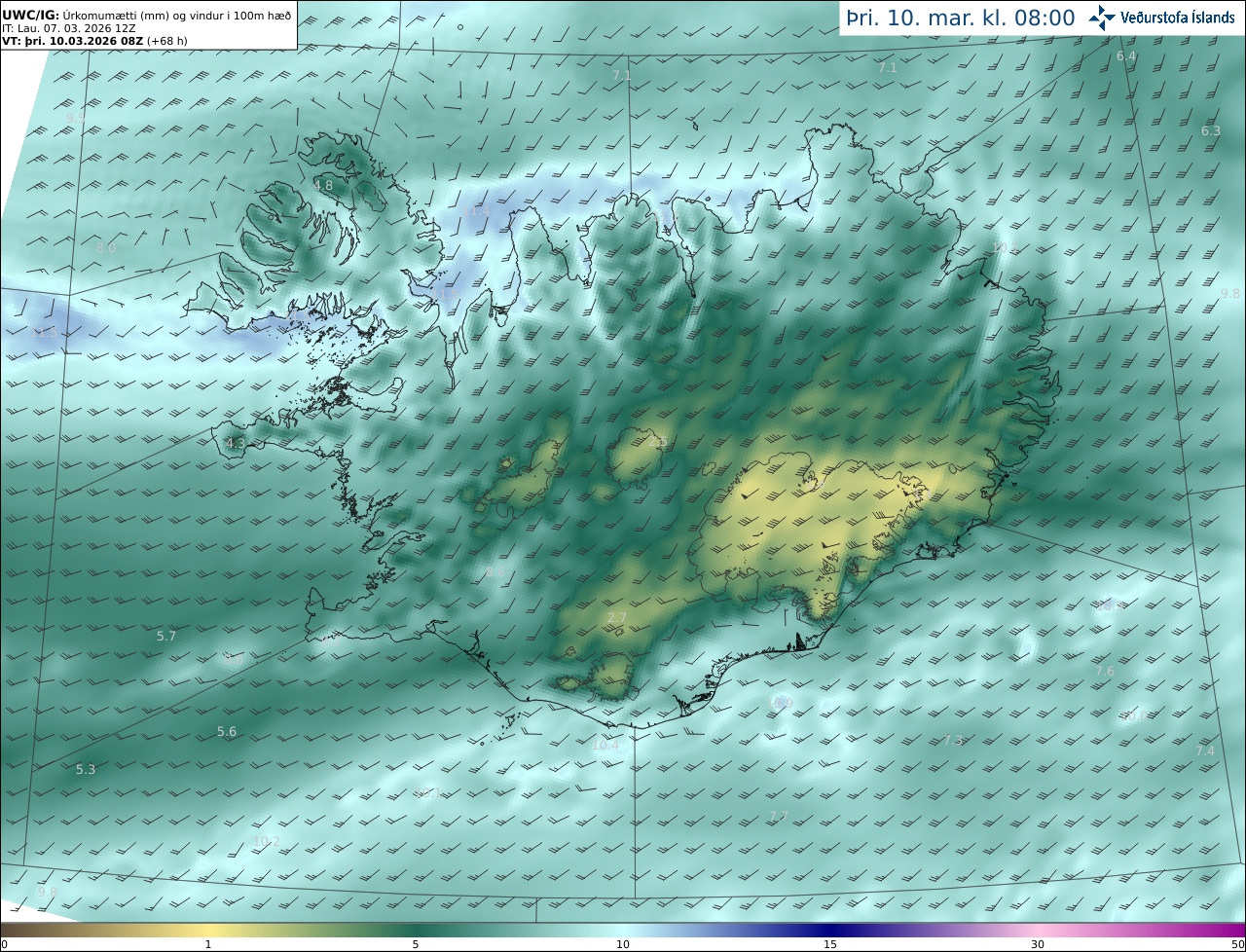
Task: Click the 7.3 value on the map
Action: (953, 740)
